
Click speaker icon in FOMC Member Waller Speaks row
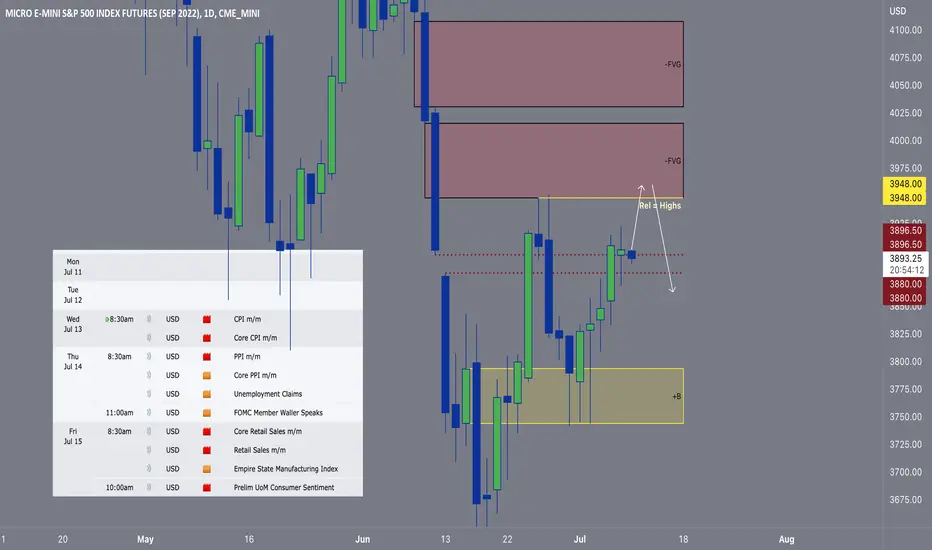coord(149,413)
